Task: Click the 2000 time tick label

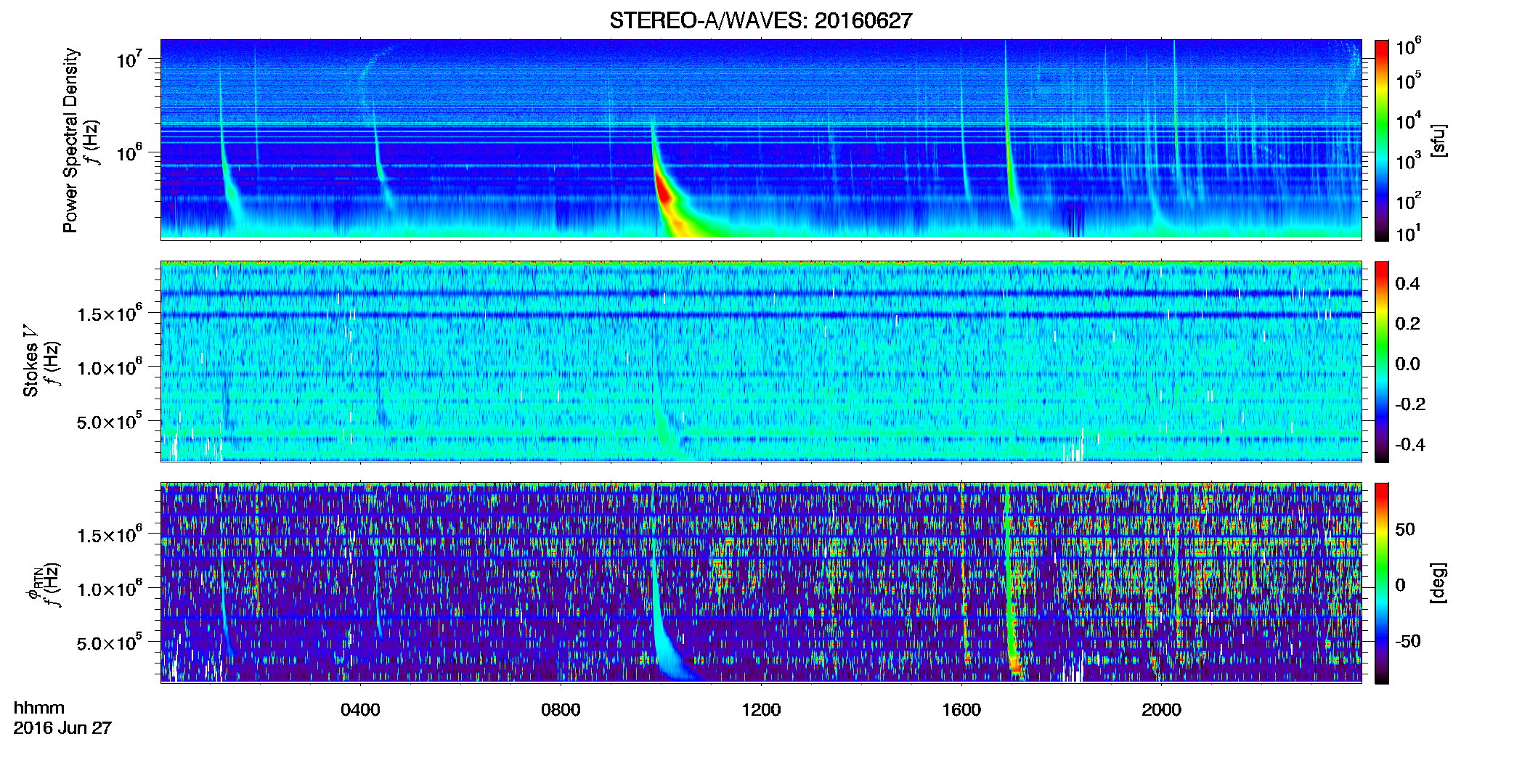Action: click(x=1161, y=710)
